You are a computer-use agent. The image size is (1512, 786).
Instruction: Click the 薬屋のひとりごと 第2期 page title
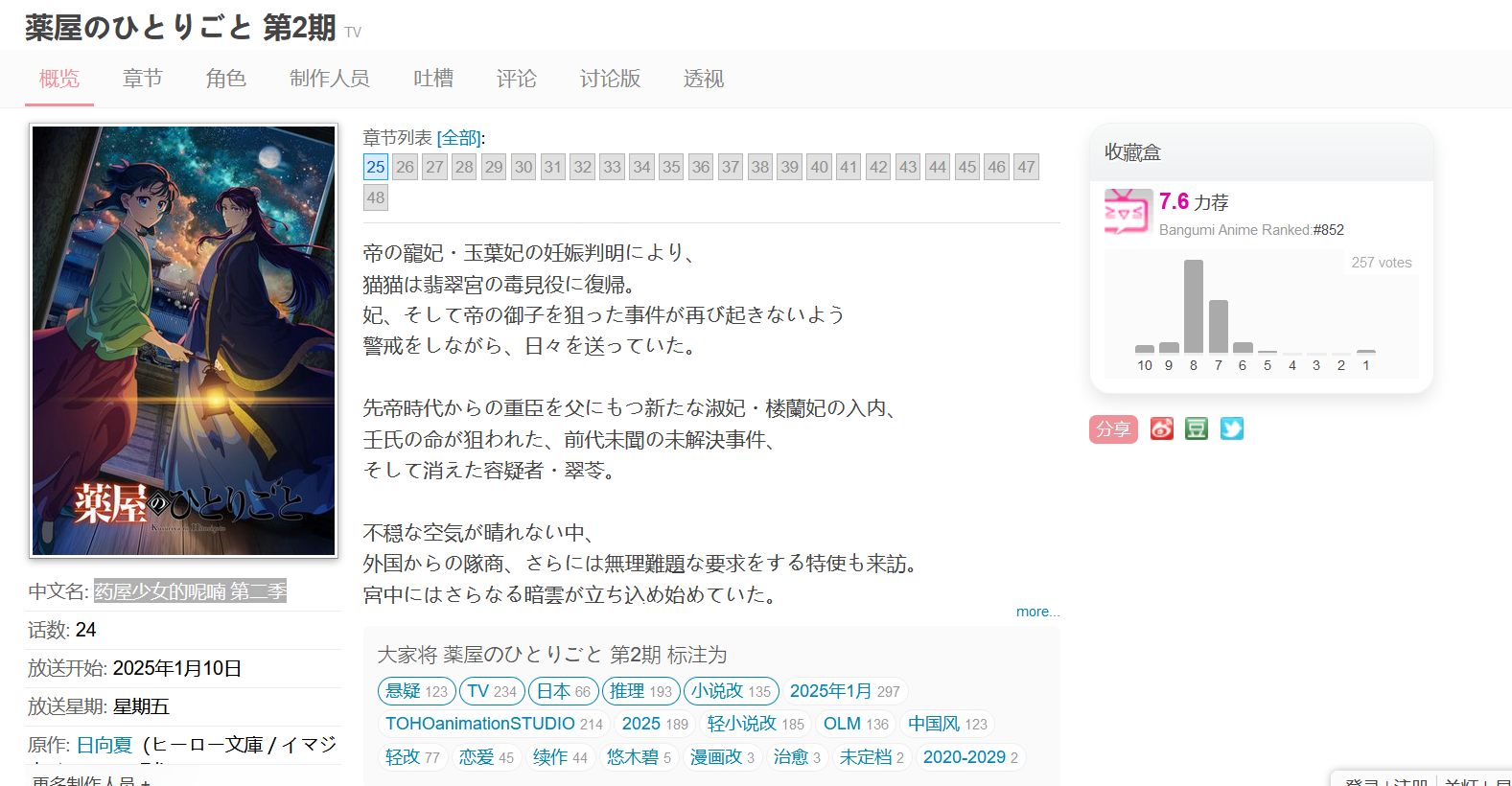[x=180, y=28]
